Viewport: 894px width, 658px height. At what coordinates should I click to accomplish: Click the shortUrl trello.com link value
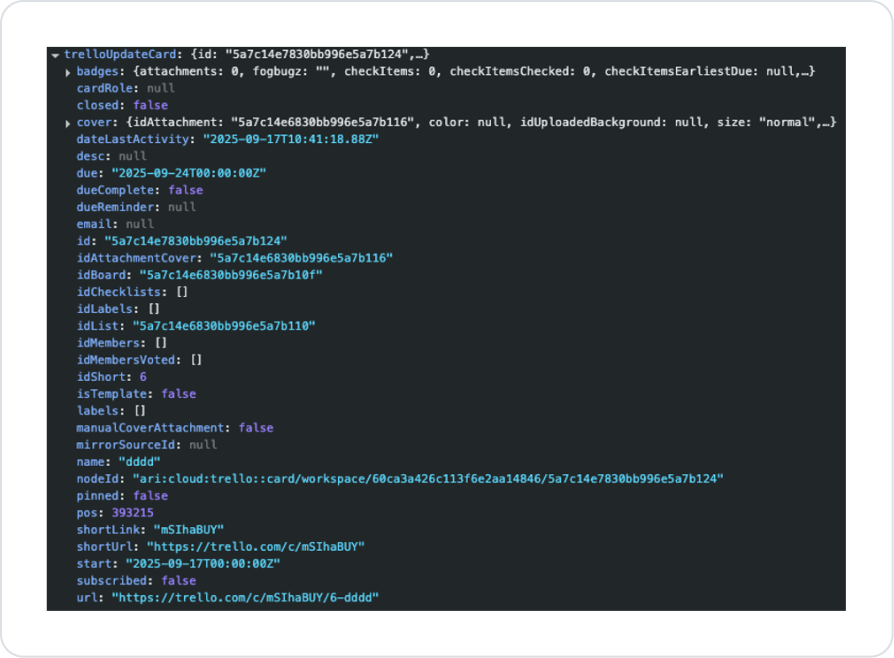(255, 547)
